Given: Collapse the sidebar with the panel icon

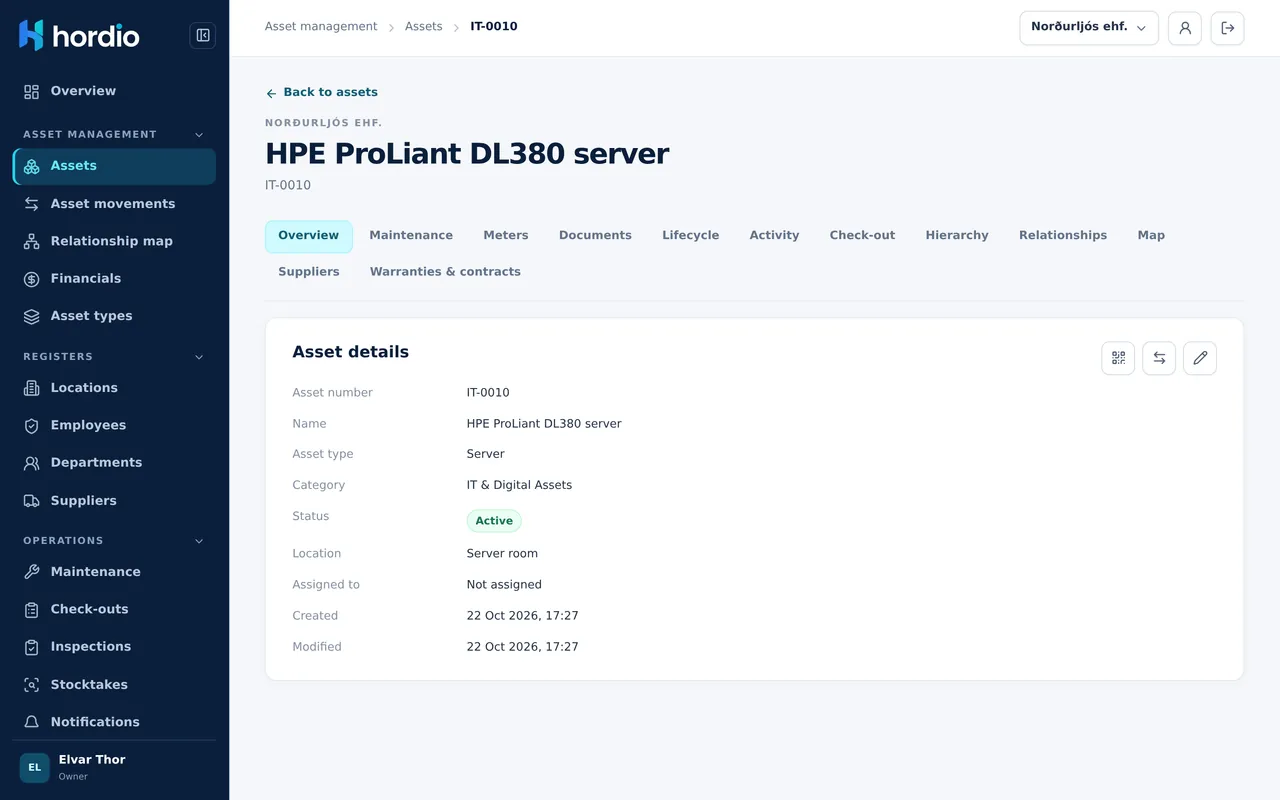Looking at the screenshot, I should click(203, 36).
